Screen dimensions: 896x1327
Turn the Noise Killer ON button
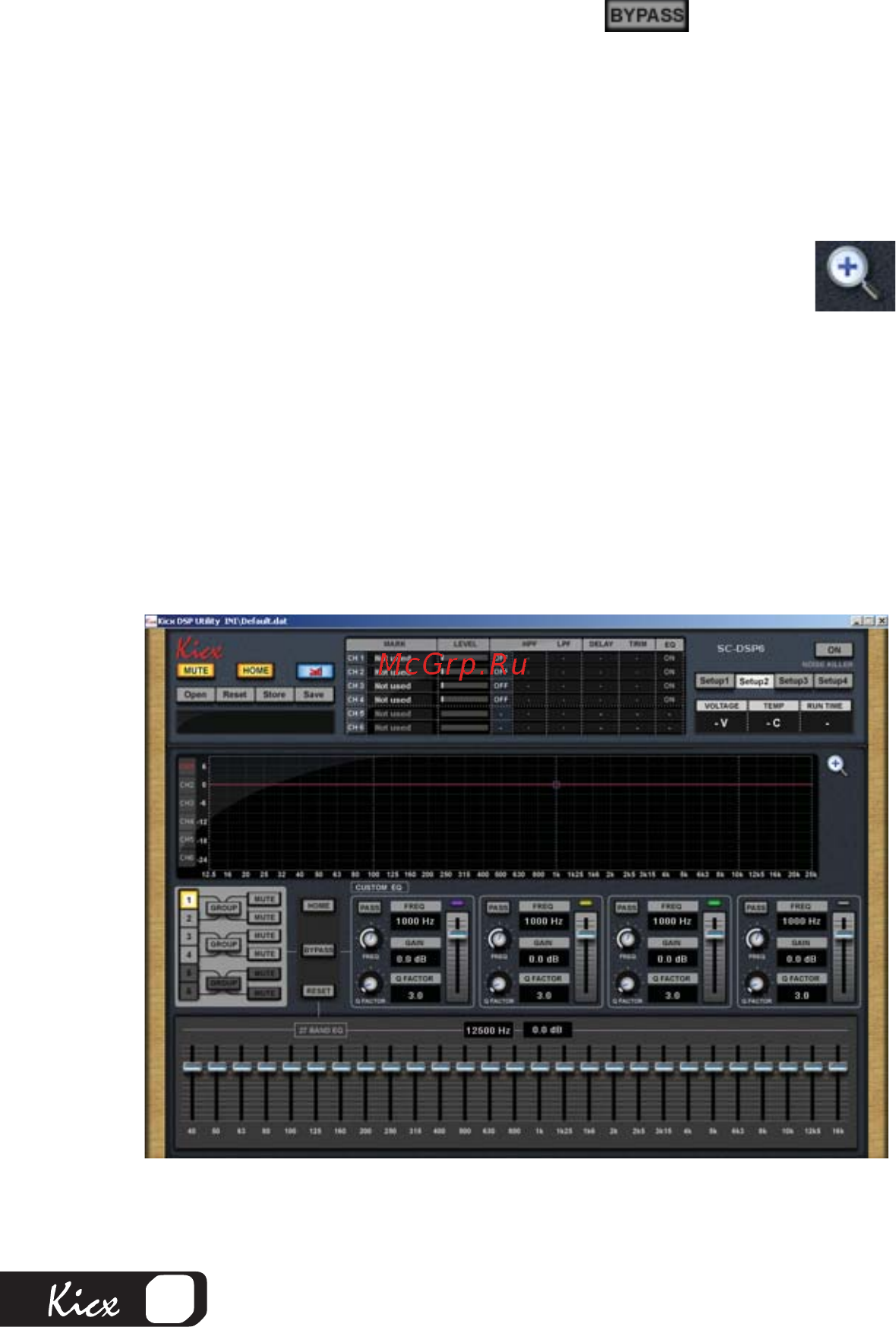(834, 649)
